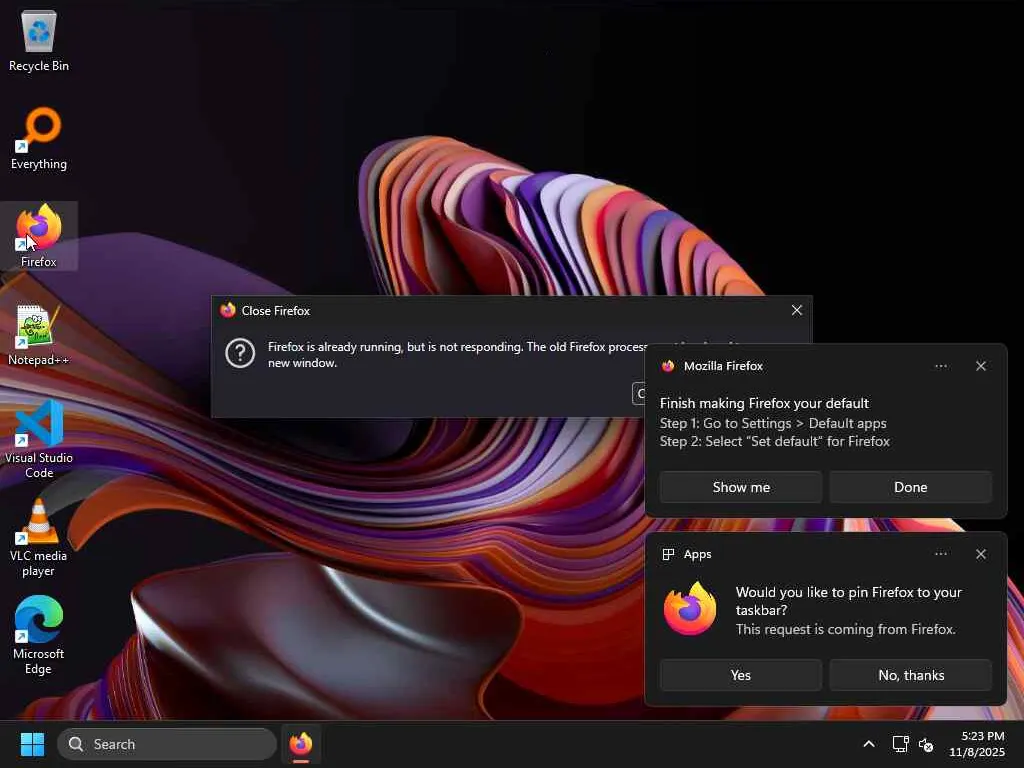Select the VLC media player desktop icon
Image resolution: width=1024 pixels, height=768 pixels.
(x=39, y=538)
